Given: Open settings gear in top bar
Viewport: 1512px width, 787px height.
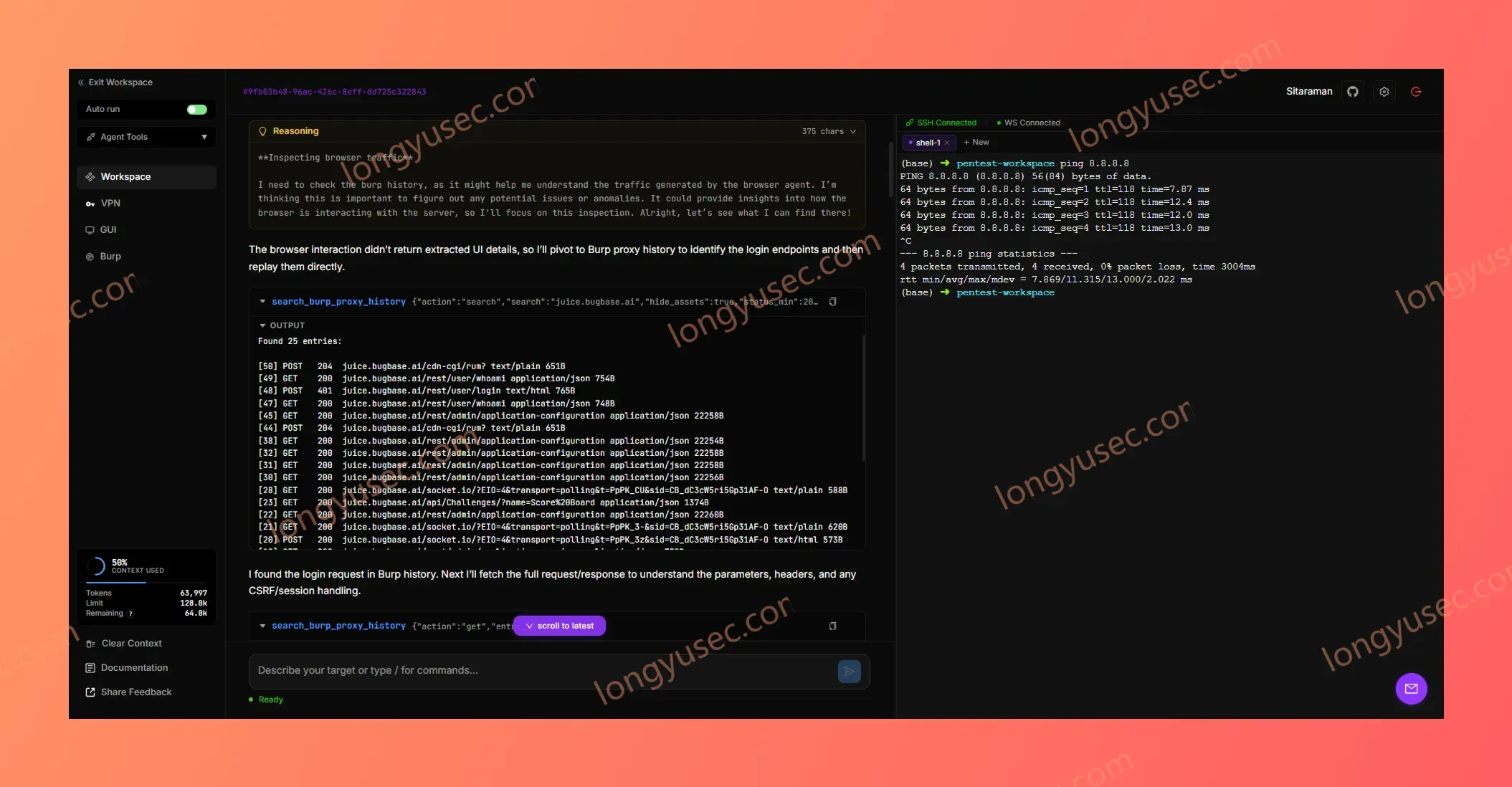Looking at the screenshot, I should tap(1384, 92).
